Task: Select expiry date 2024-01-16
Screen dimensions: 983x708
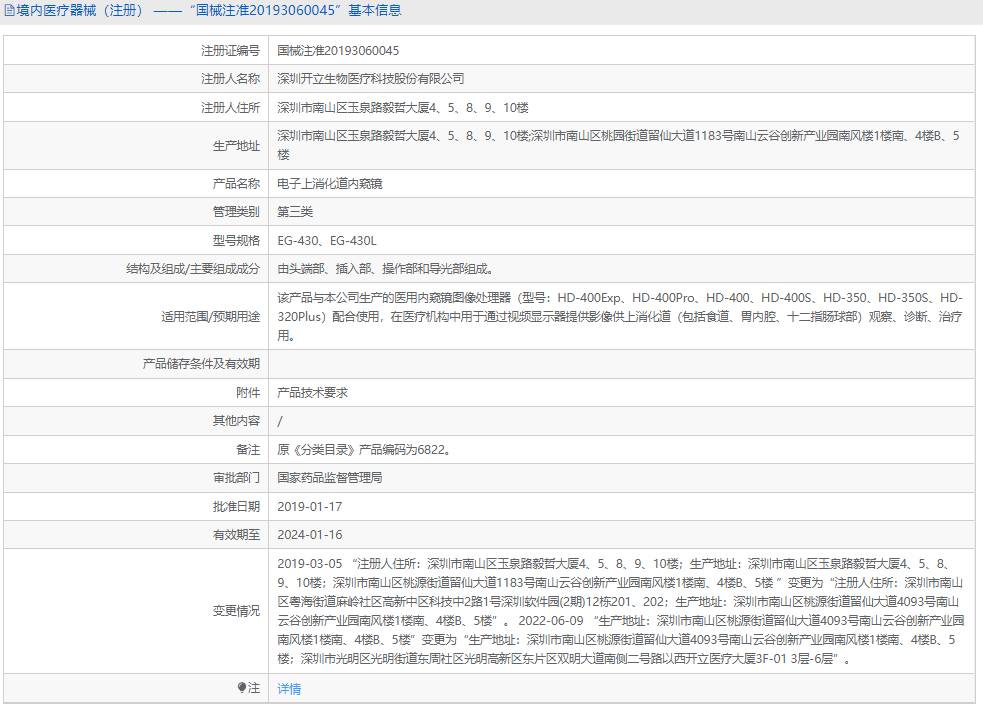Action: tap(310, 535)
